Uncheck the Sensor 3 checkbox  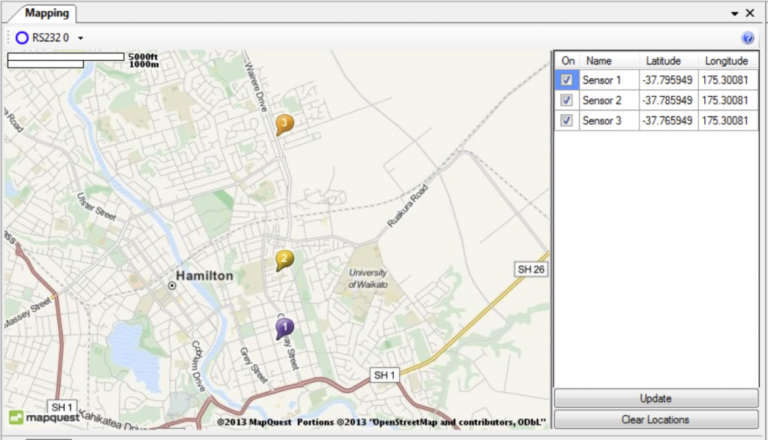566,120
